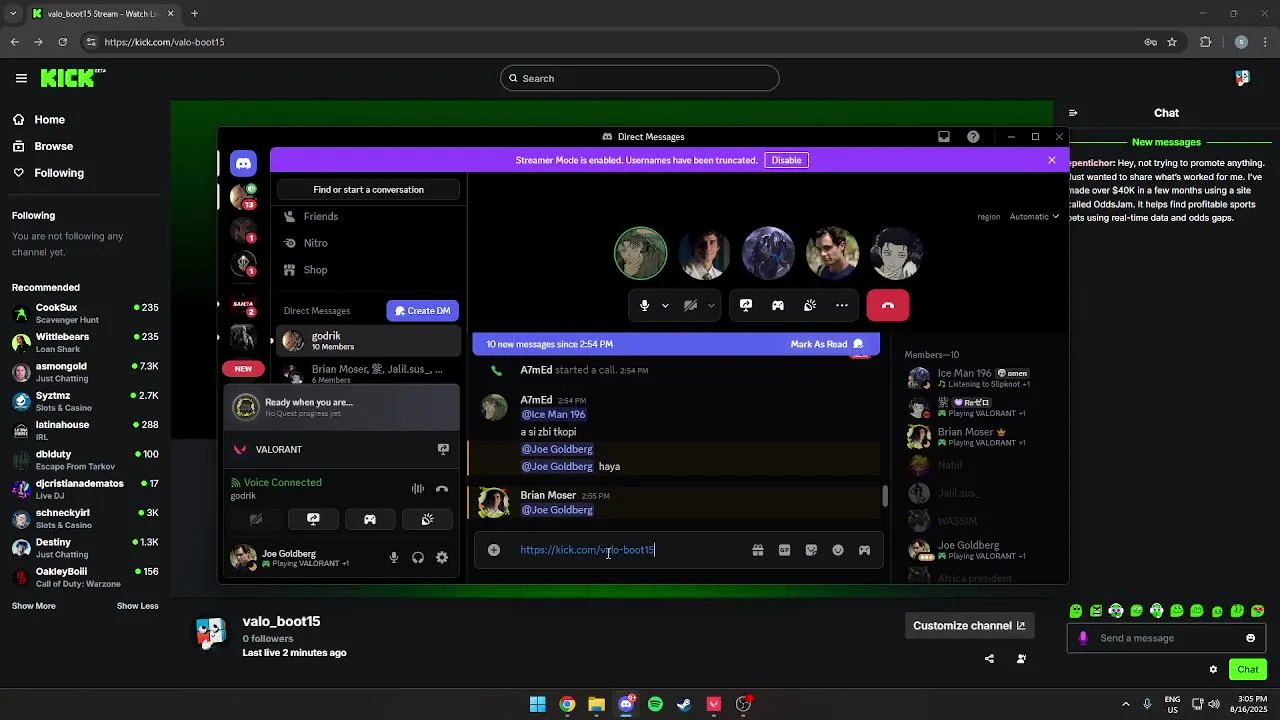Screen dimensions: 1280x720
Task: Click Mark As Read in message bar
Action: point(826,344)
